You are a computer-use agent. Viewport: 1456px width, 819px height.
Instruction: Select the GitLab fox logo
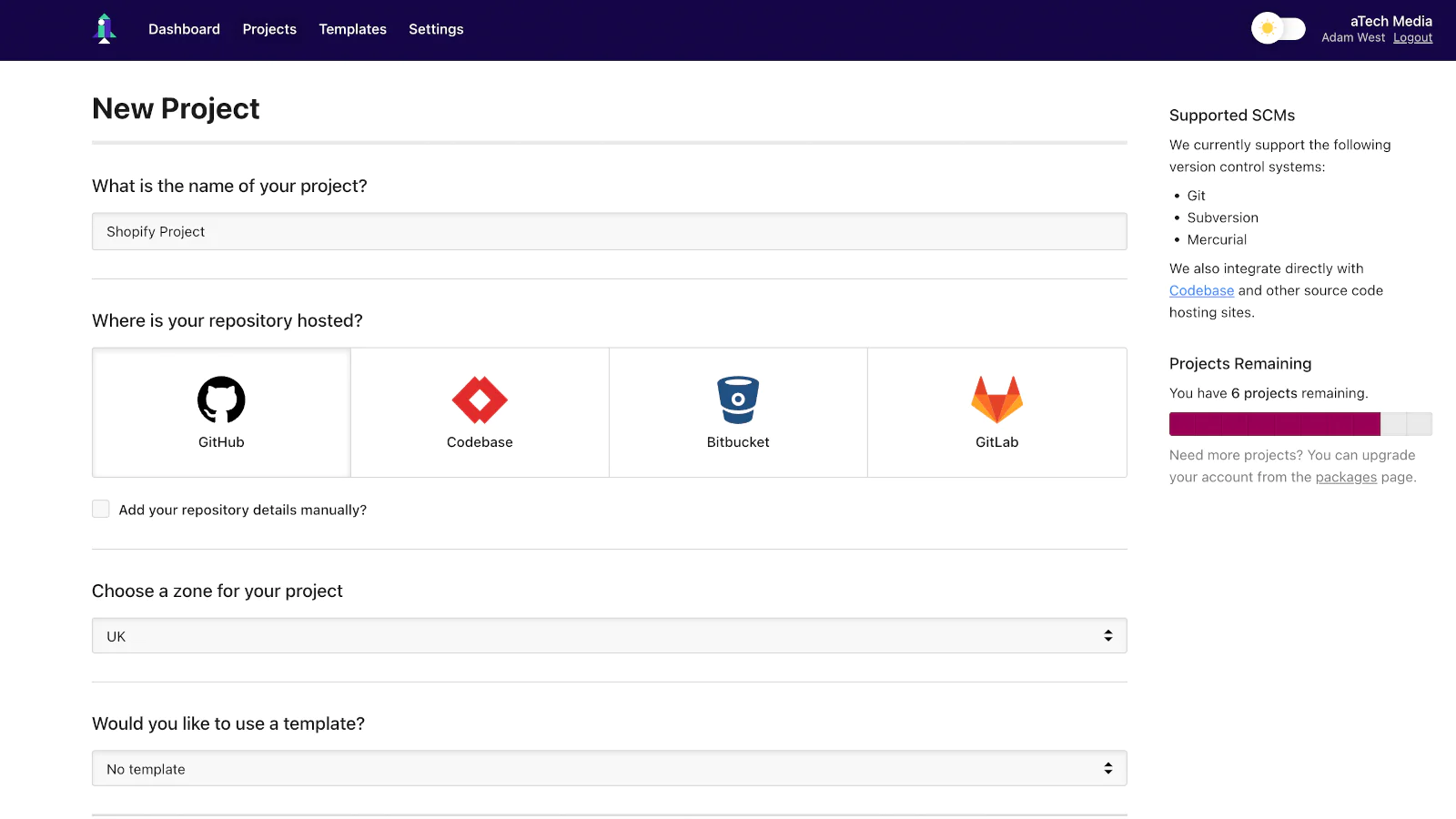tap(997, 399)
